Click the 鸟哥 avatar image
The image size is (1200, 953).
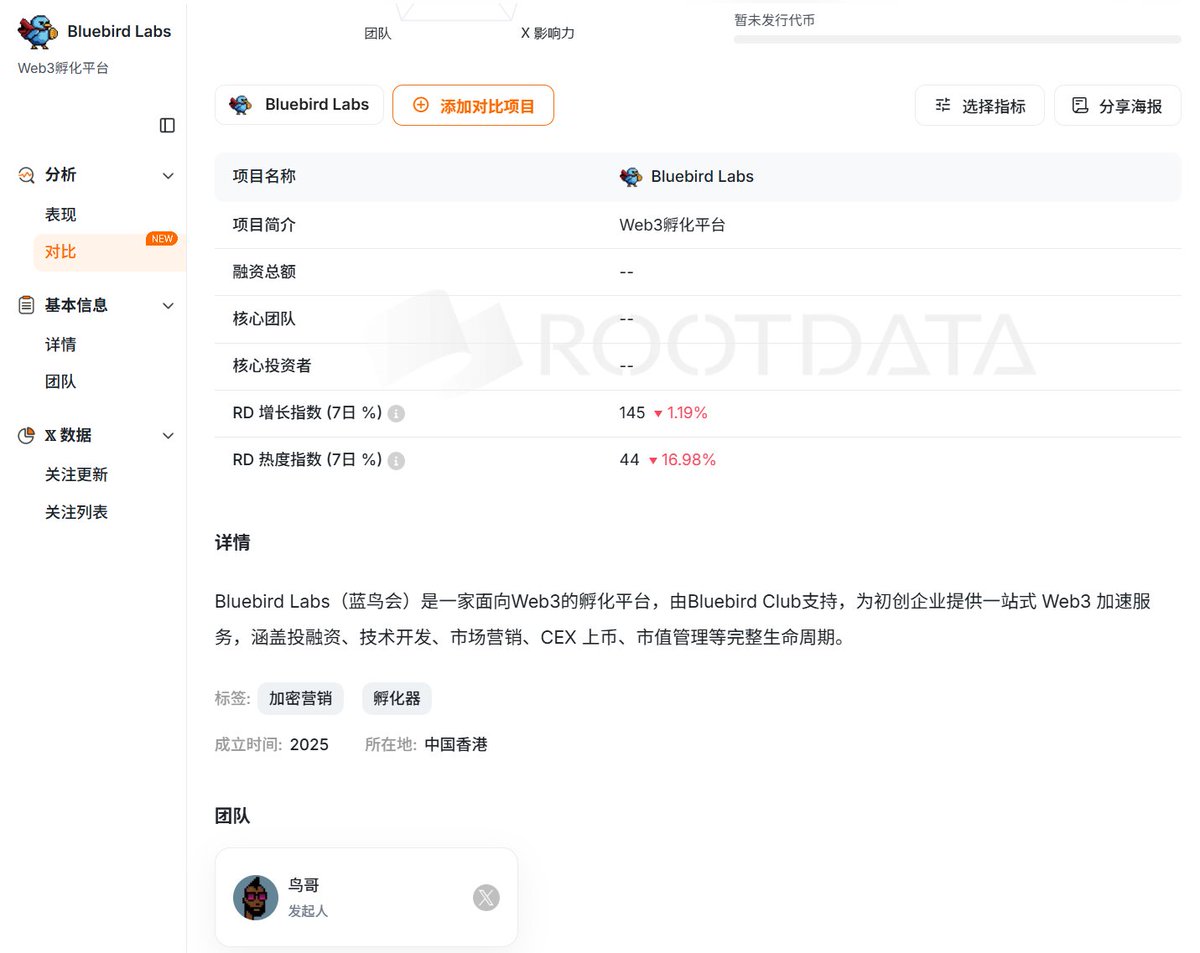coord(256,898)
